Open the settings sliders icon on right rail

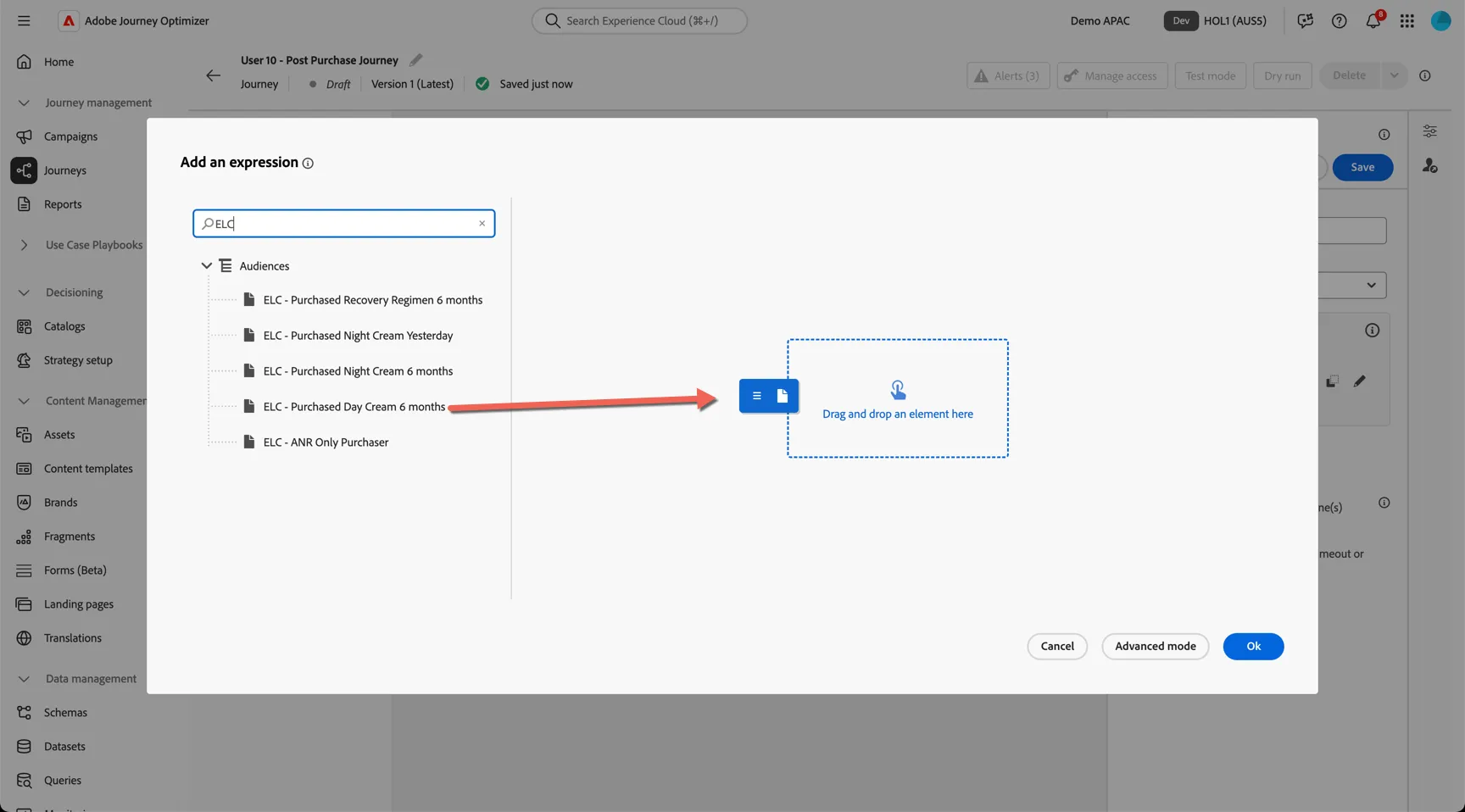[1429, 131]
